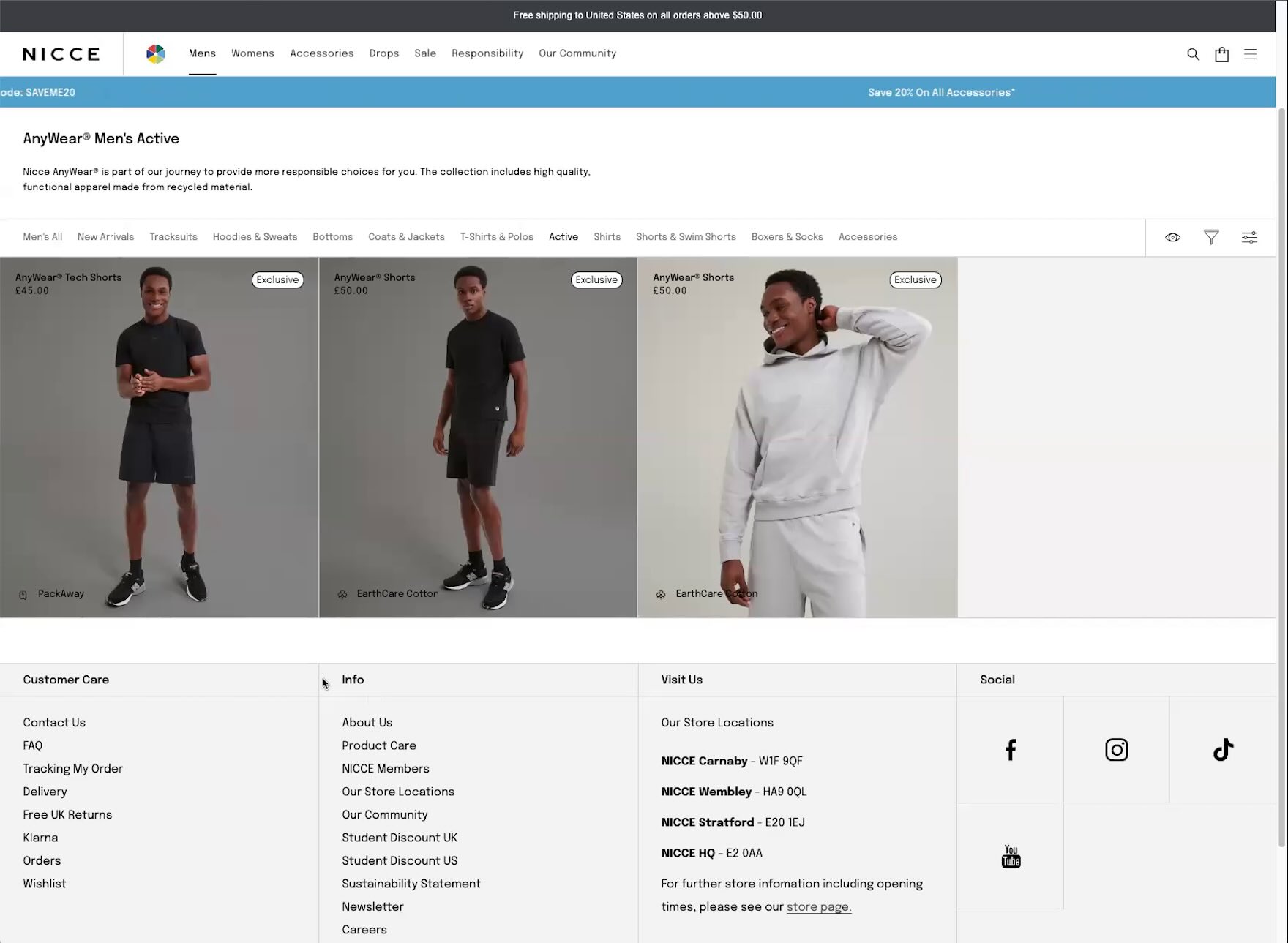This screenshot has width=1288, height=943.
Task: Open the hamburger menu icon
Action: pos(1250,54)
